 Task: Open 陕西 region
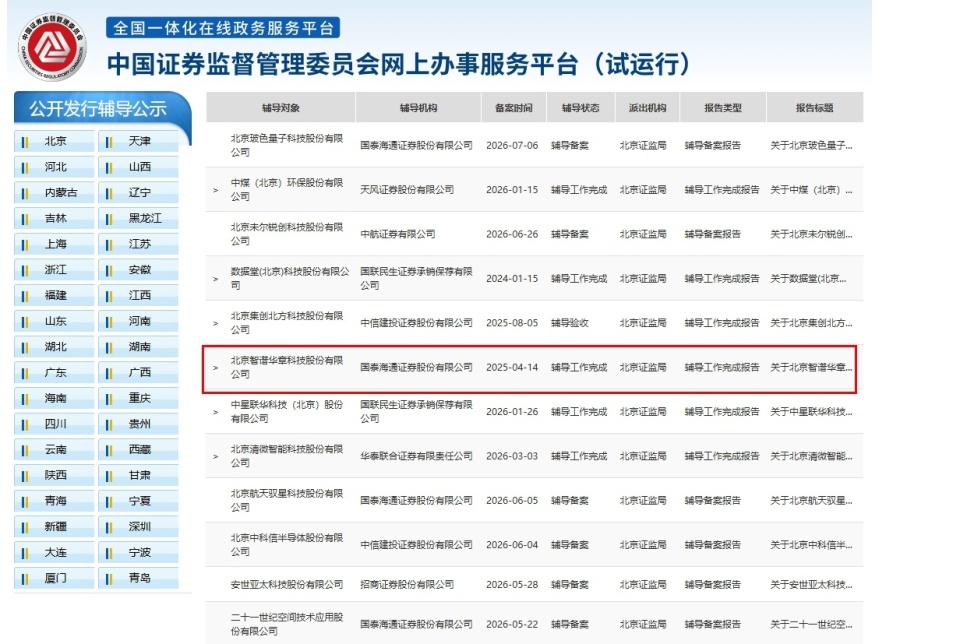(x=54, y=476)
